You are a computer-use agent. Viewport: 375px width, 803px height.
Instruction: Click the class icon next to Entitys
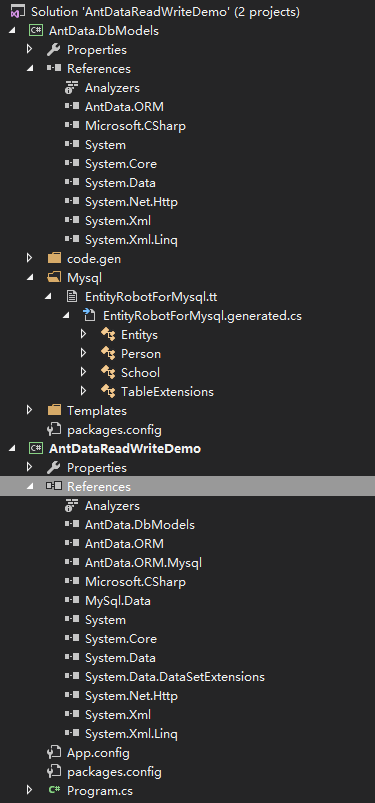click(x=108, y=335)
